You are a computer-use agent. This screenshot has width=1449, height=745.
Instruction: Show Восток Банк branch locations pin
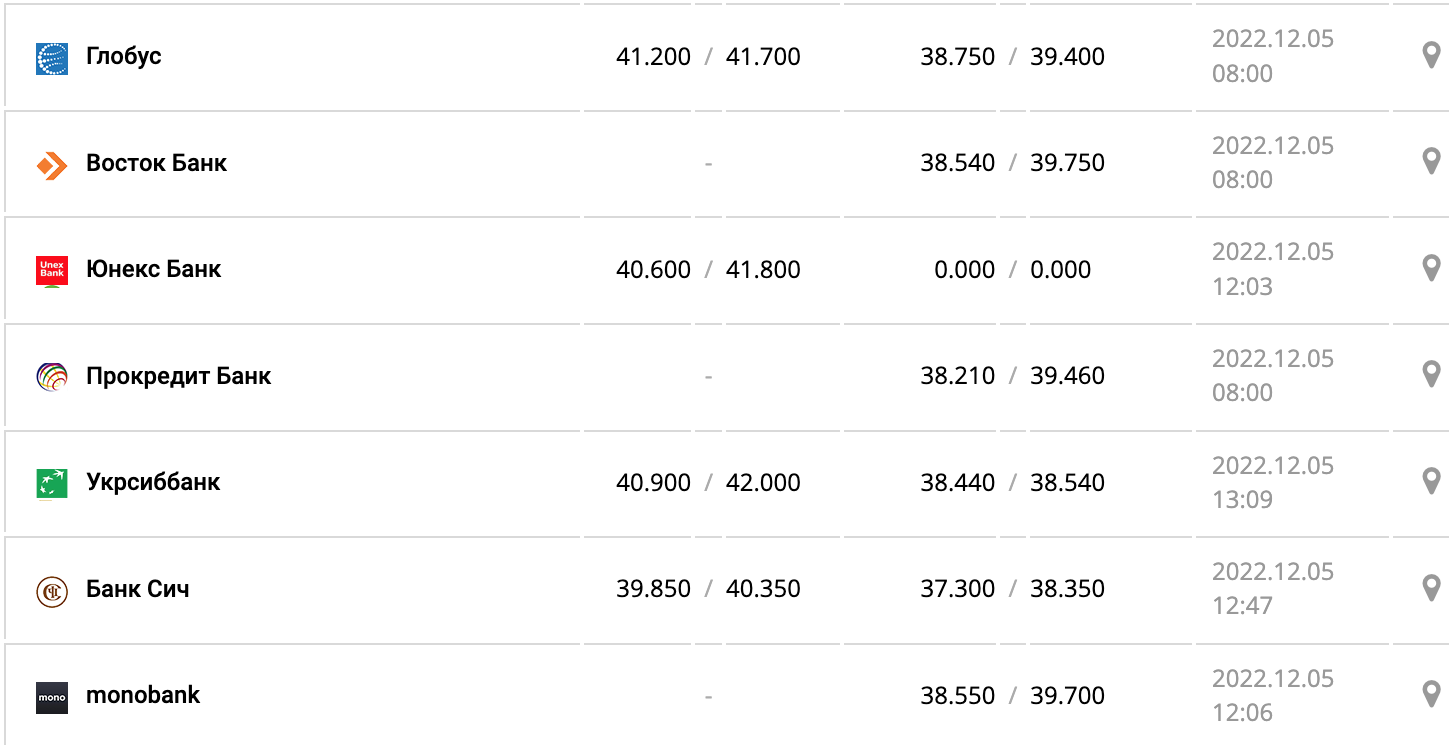point(1431,161)
